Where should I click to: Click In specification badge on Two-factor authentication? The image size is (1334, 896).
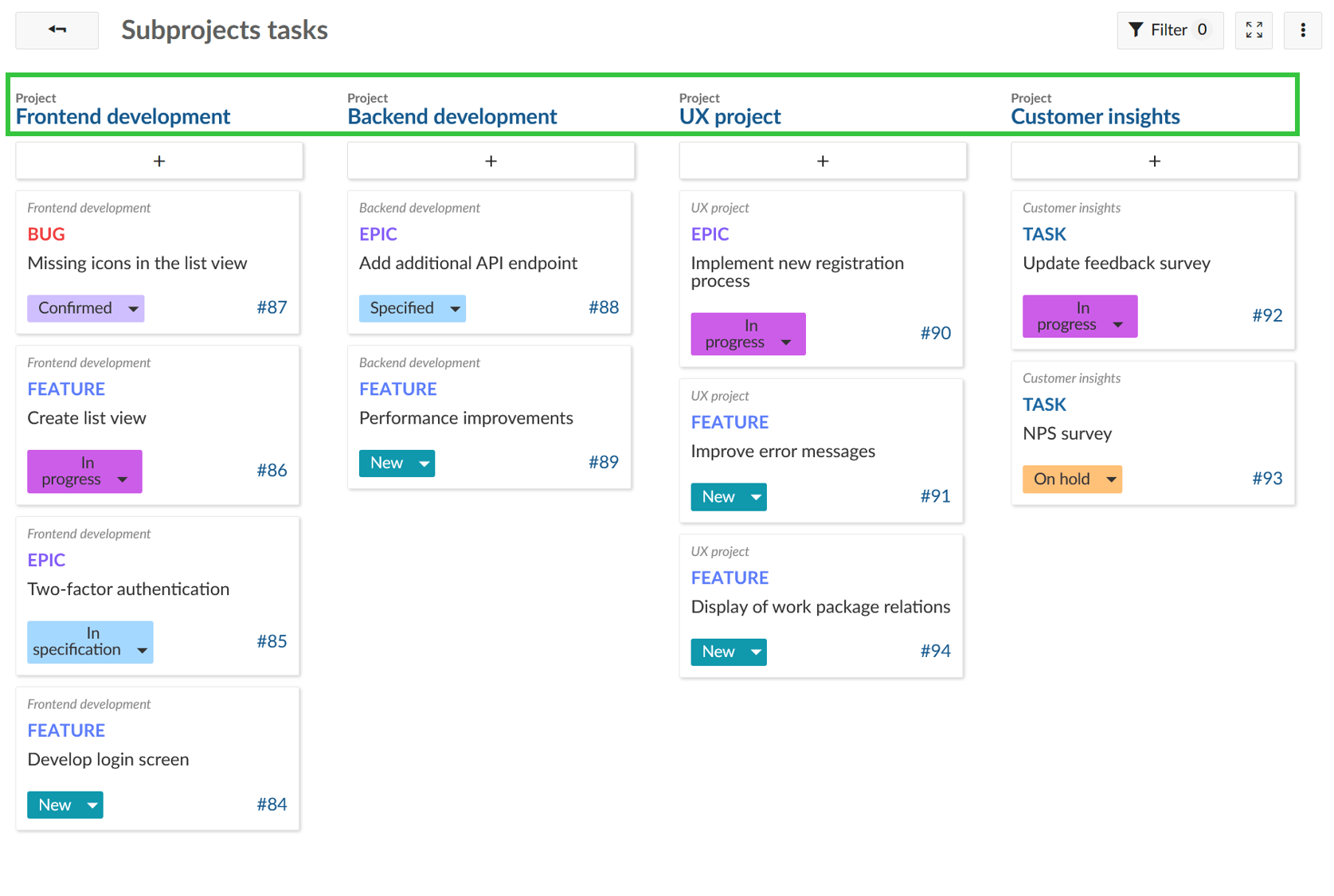coord(89,641)
